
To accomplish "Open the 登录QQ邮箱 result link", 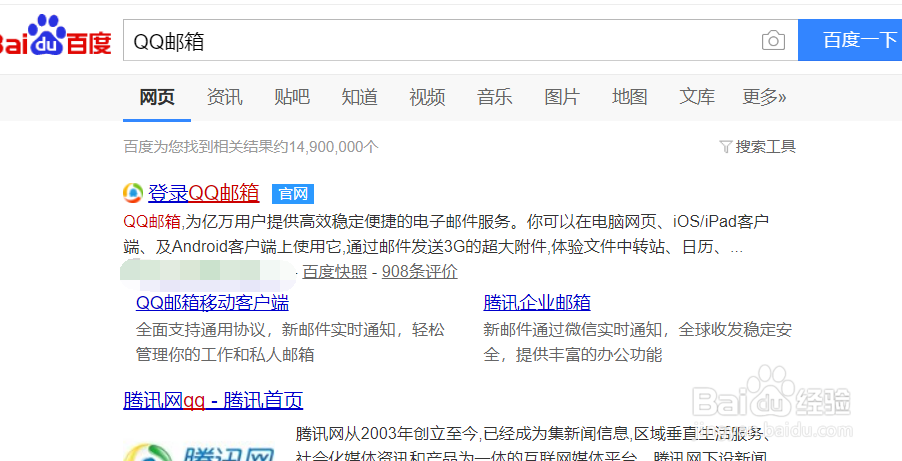I will pos(204,193).
